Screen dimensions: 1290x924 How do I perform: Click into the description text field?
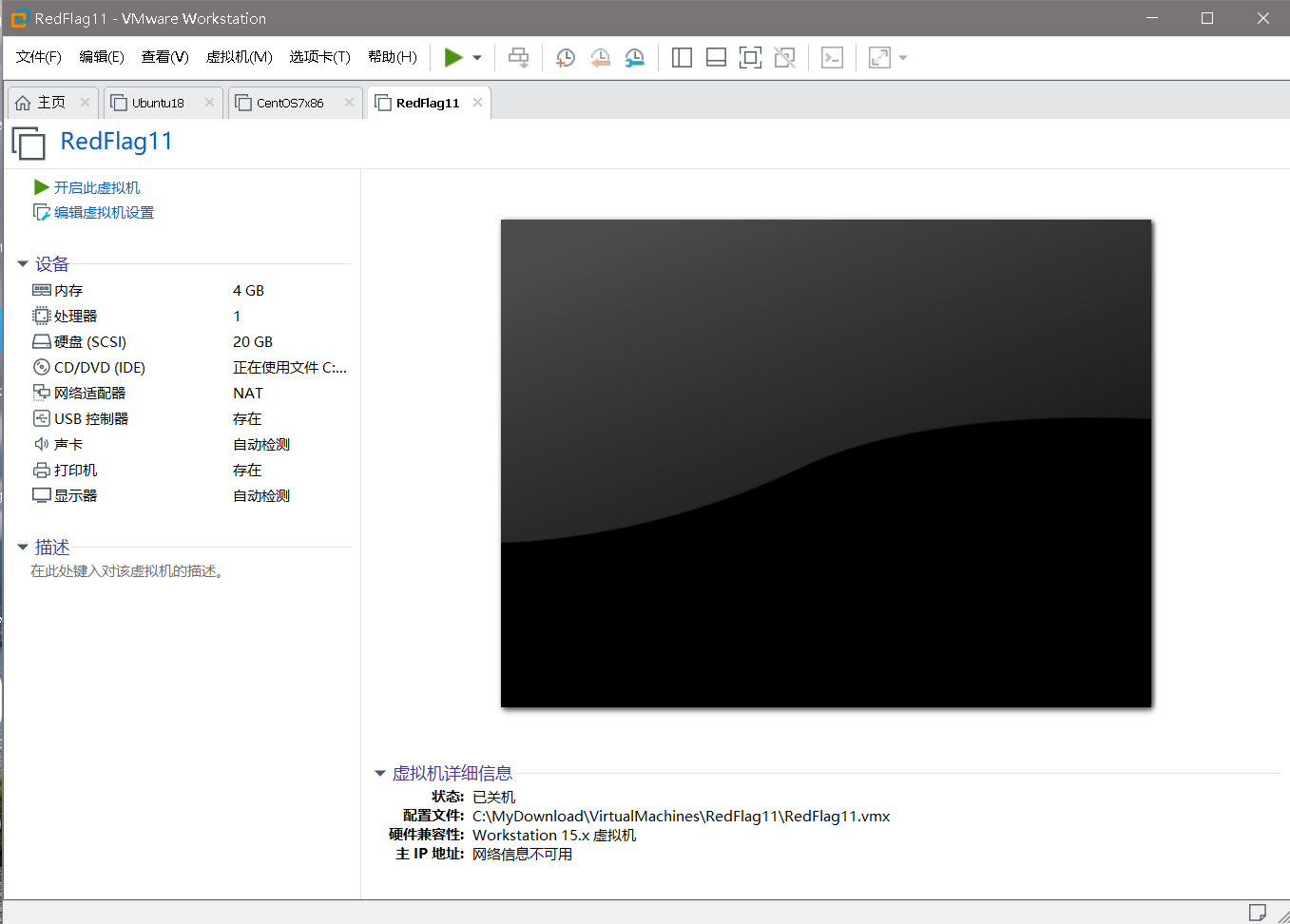coord(127,571)
